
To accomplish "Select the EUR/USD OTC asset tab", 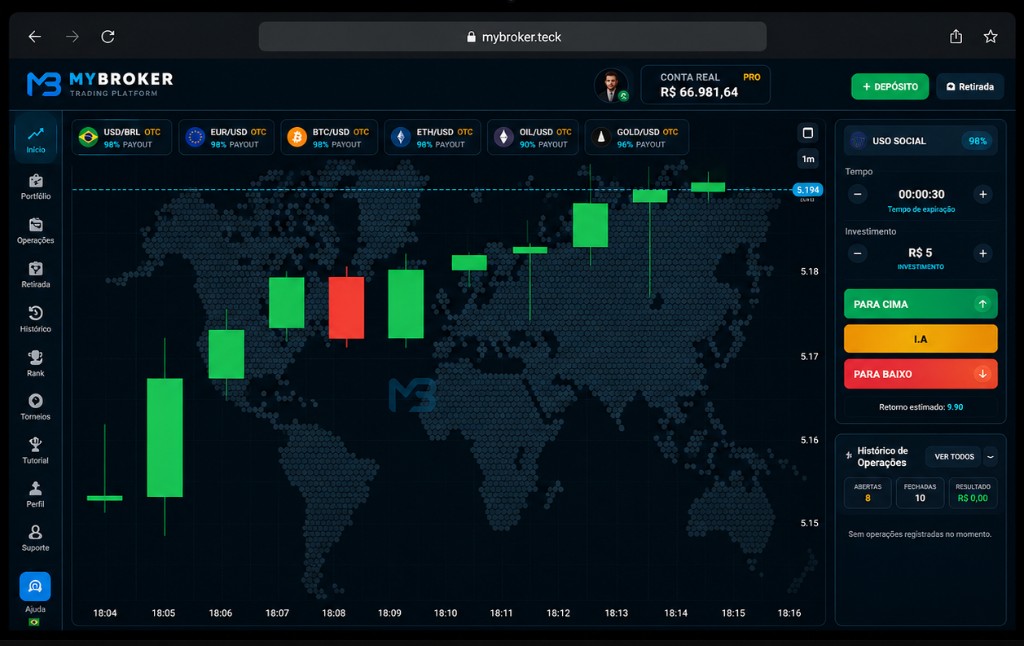I will (x=226, y=137).
